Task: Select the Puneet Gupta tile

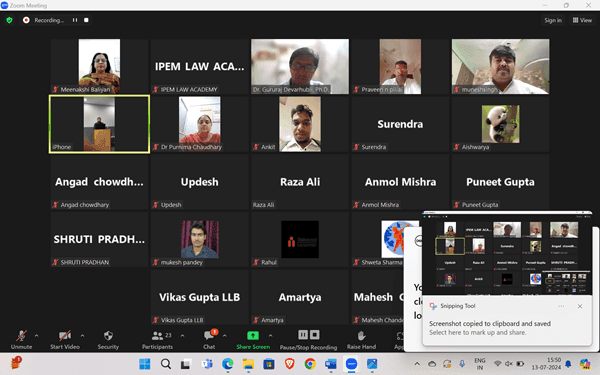Action: tap(501, 182)
